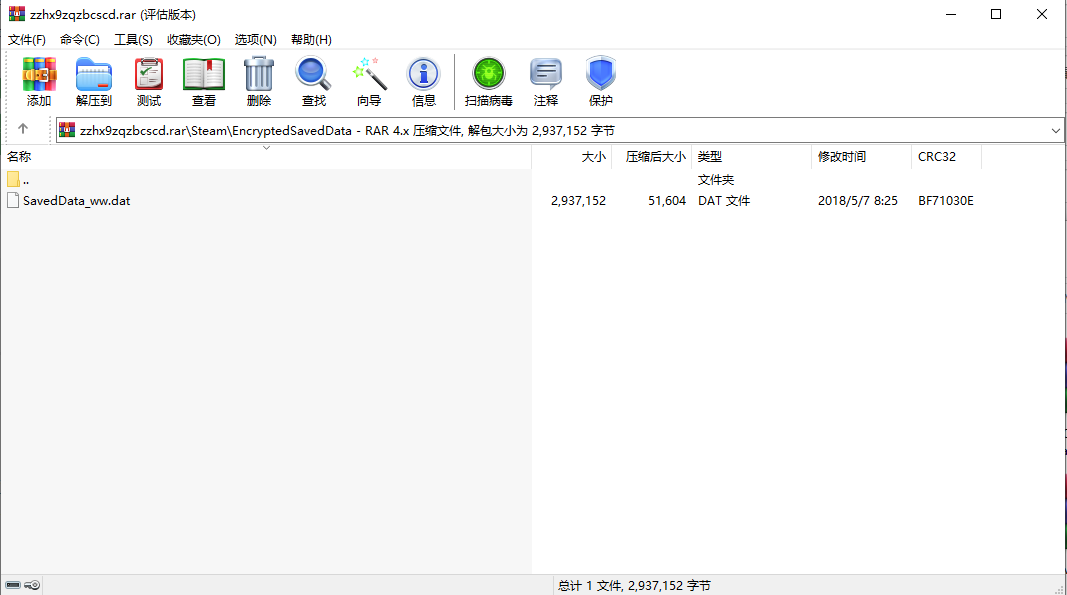Go up one folder with the arrow icon
Screen dimensions: 1067x595
(23, 129)
